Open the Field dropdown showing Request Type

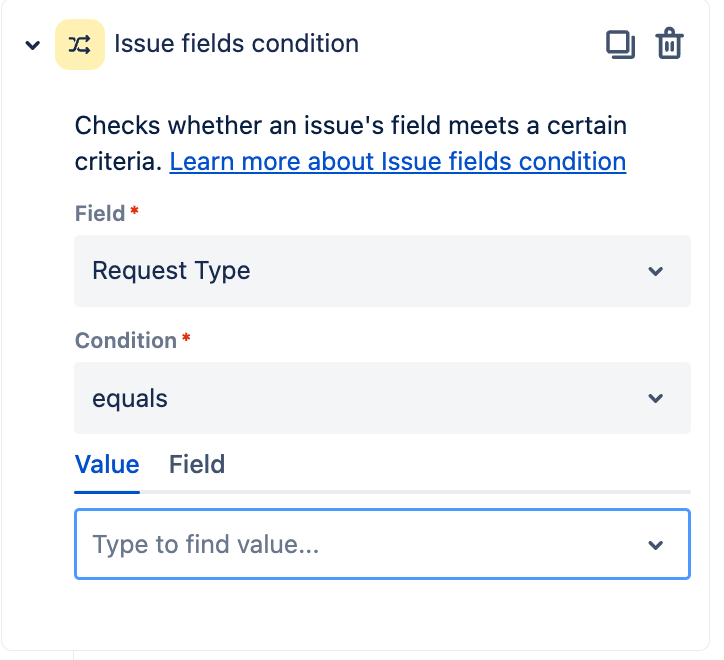click(x=382, y=271)
